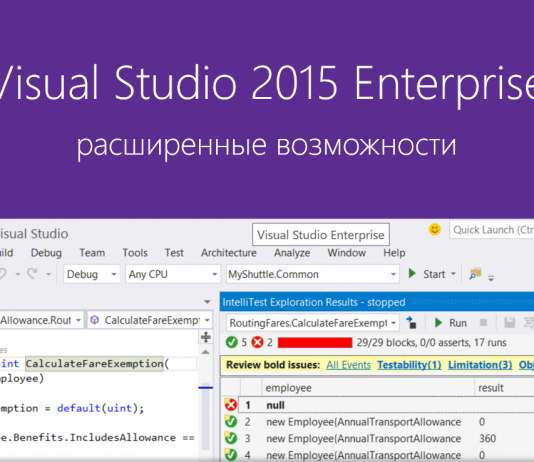The image size is (534, 462).
Task: Open the Window menu
Action: tap(346, 253)
